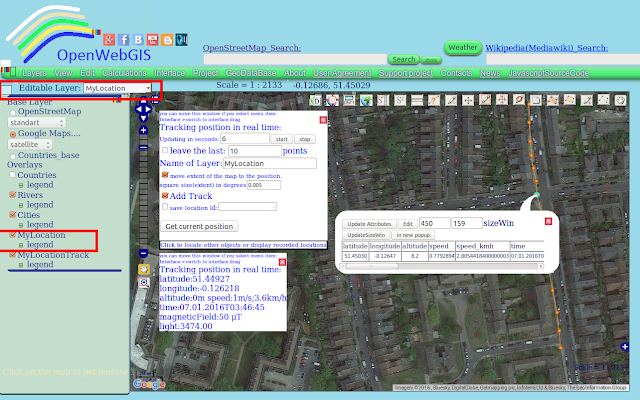Open the orange Blogger icon
Viewport: 640px width, 400px height.
coord(167,40)
